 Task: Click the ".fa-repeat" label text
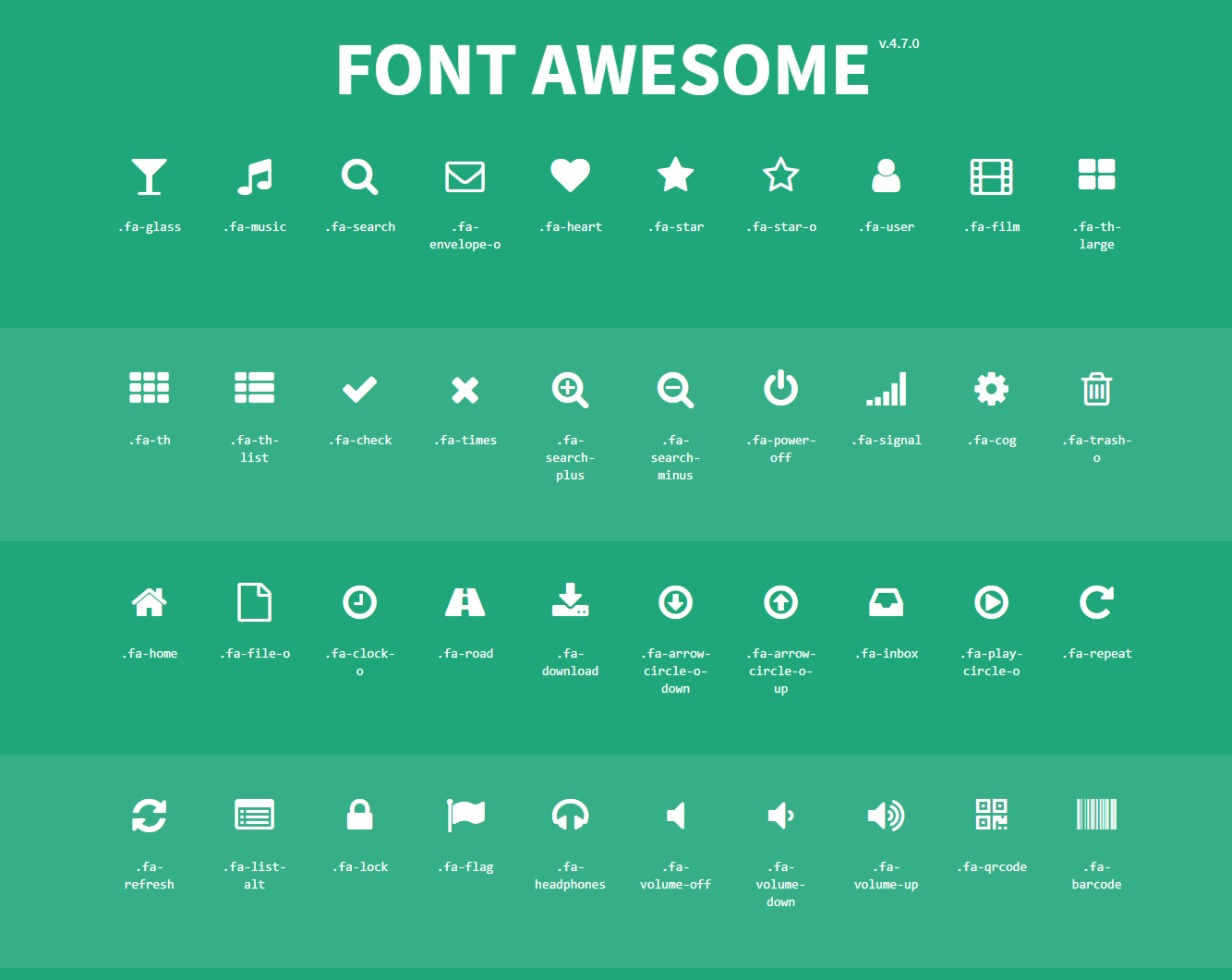click(x=1097, y=653)
